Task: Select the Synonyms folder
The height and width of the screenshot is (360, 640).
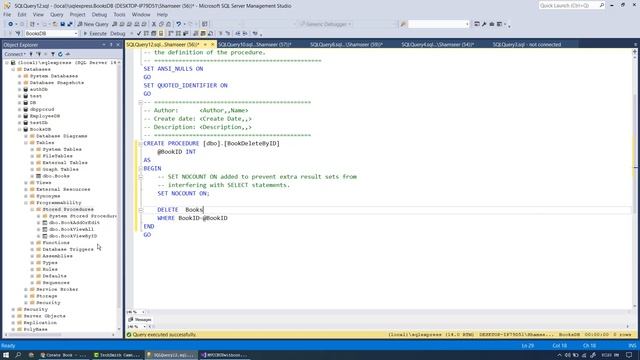Action: [x=48, y=196]
